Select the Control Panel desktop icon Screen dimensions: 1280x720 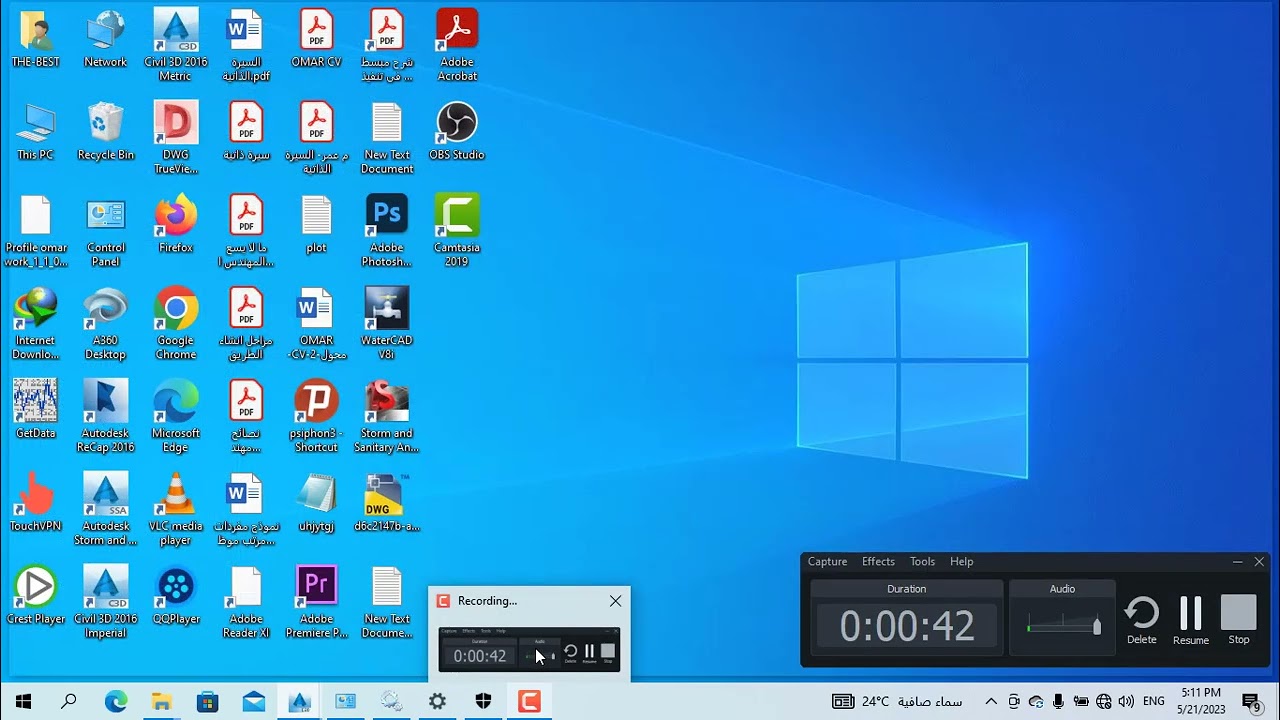tap(105, 230)
